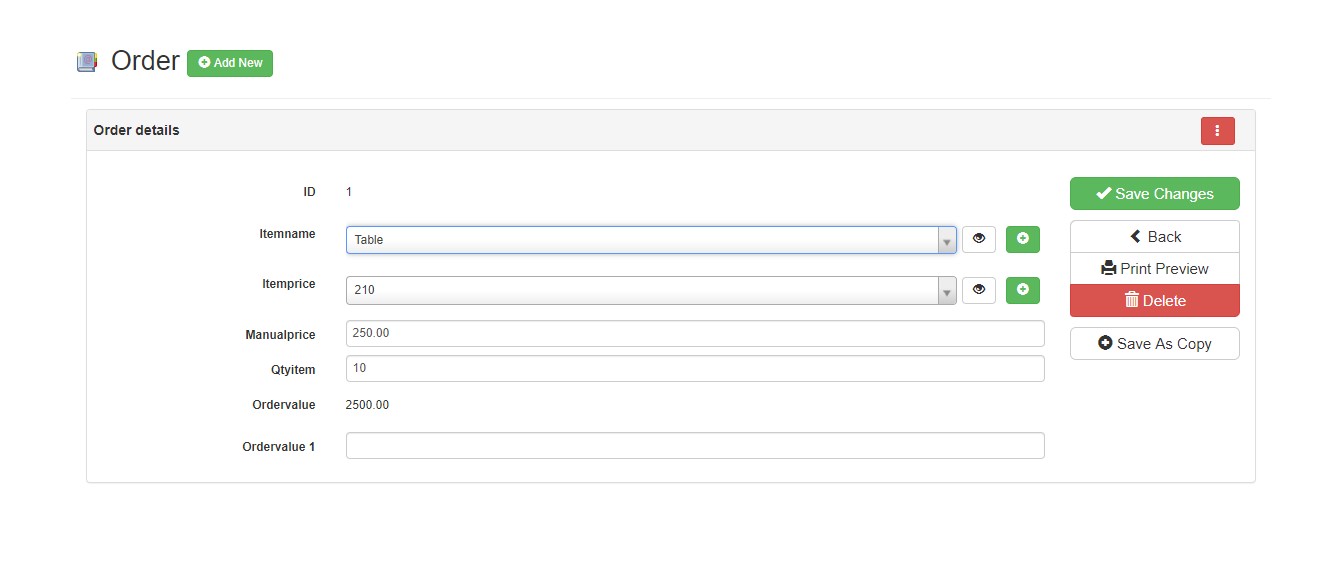Focus the Ordervalue 1 input field
Image resolution: width=1322 pixels, height=575 pixels.
pos(695,445)
